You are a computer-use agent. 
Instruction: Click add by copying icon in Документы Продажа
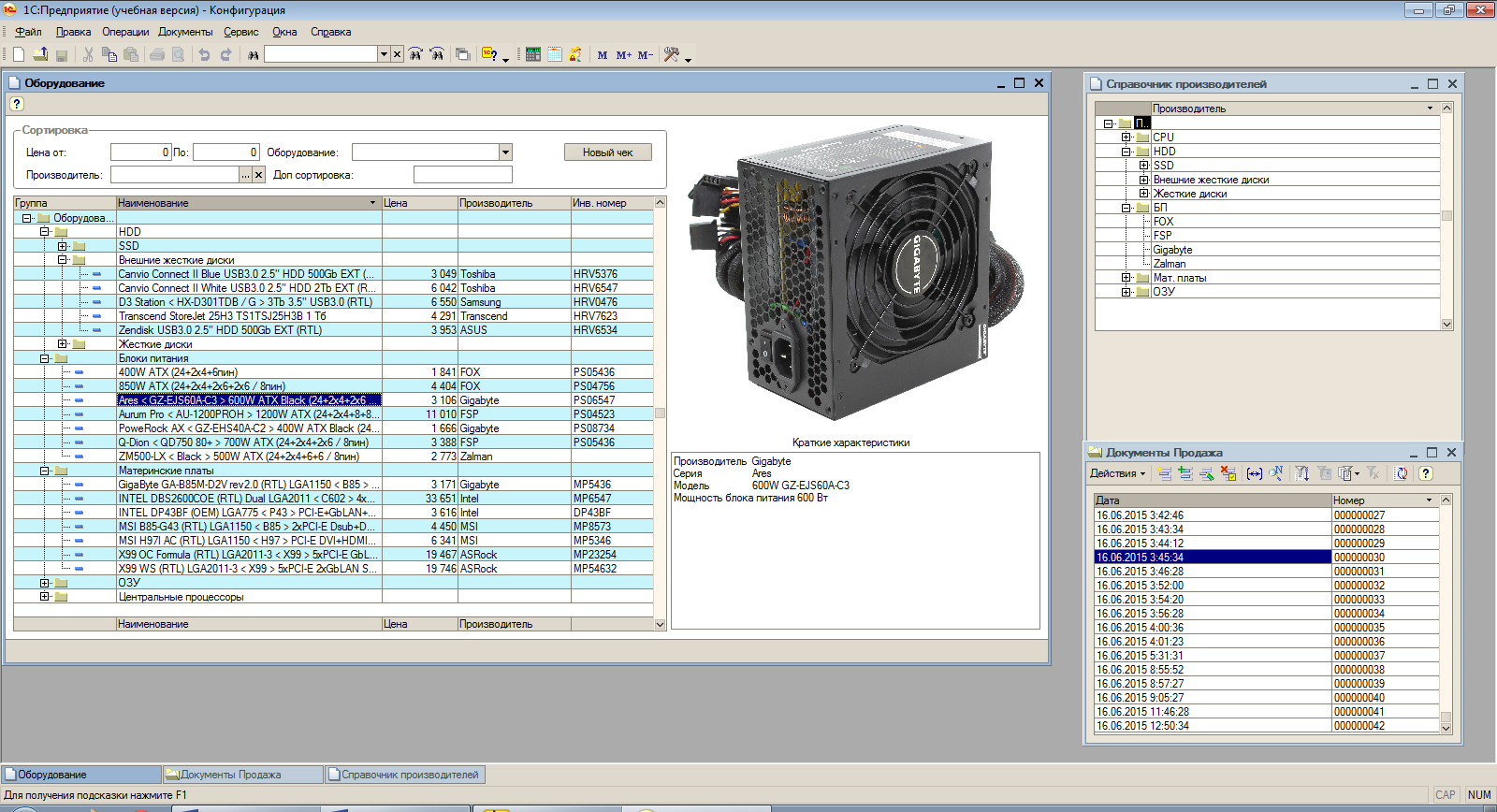1185,473
